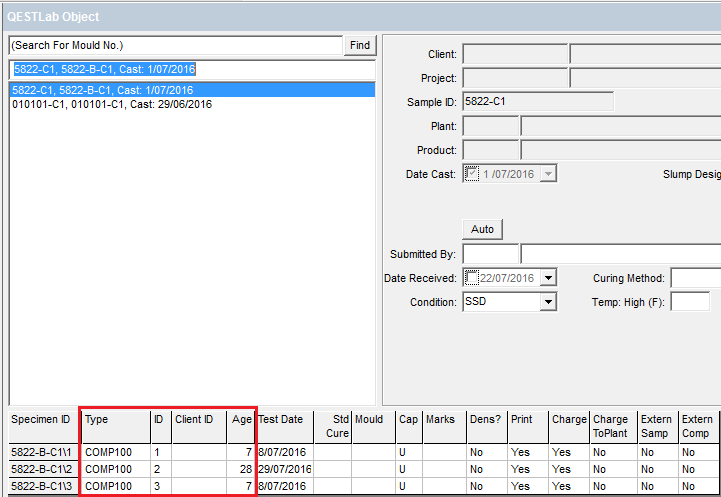Select specimen row 5822-B-C1\2
The image size is (721, 497).
pos(41,469)
